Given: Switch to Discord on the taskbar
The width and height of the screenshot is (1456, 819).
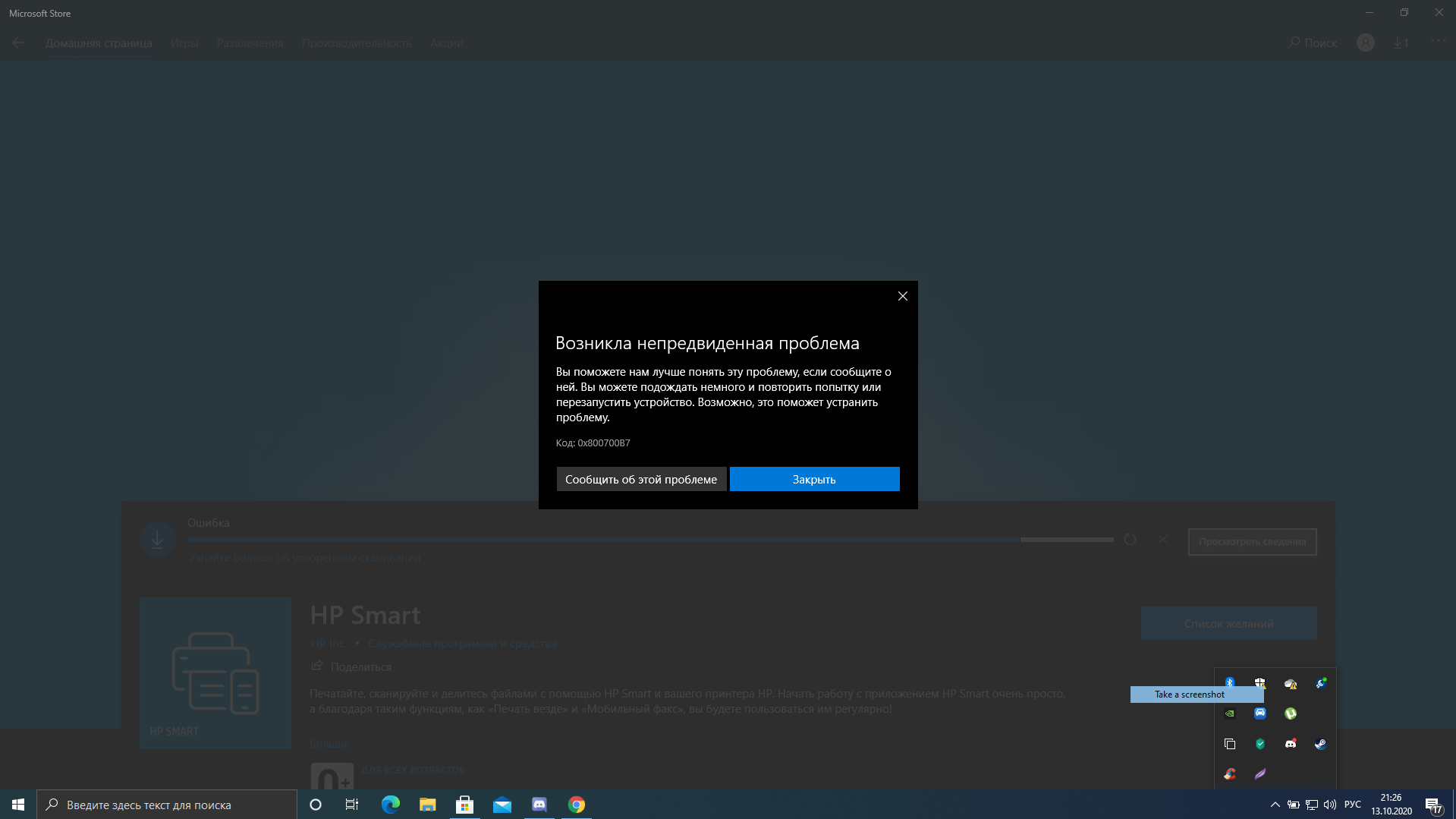Looking at the screenshot, I should coord(539,805).
